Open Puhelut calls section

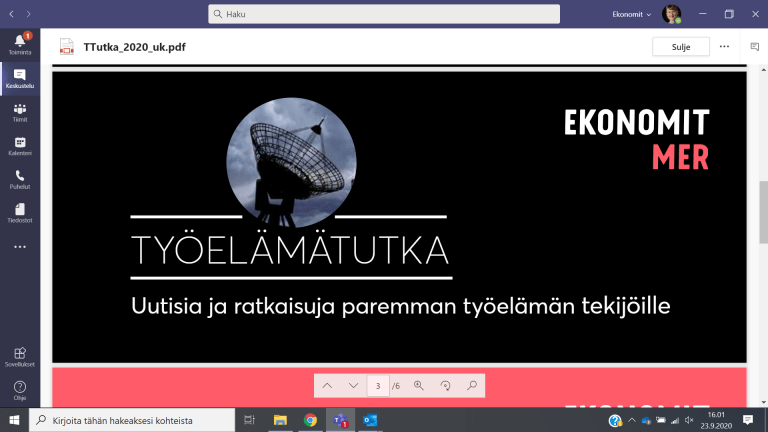point(20,179)
